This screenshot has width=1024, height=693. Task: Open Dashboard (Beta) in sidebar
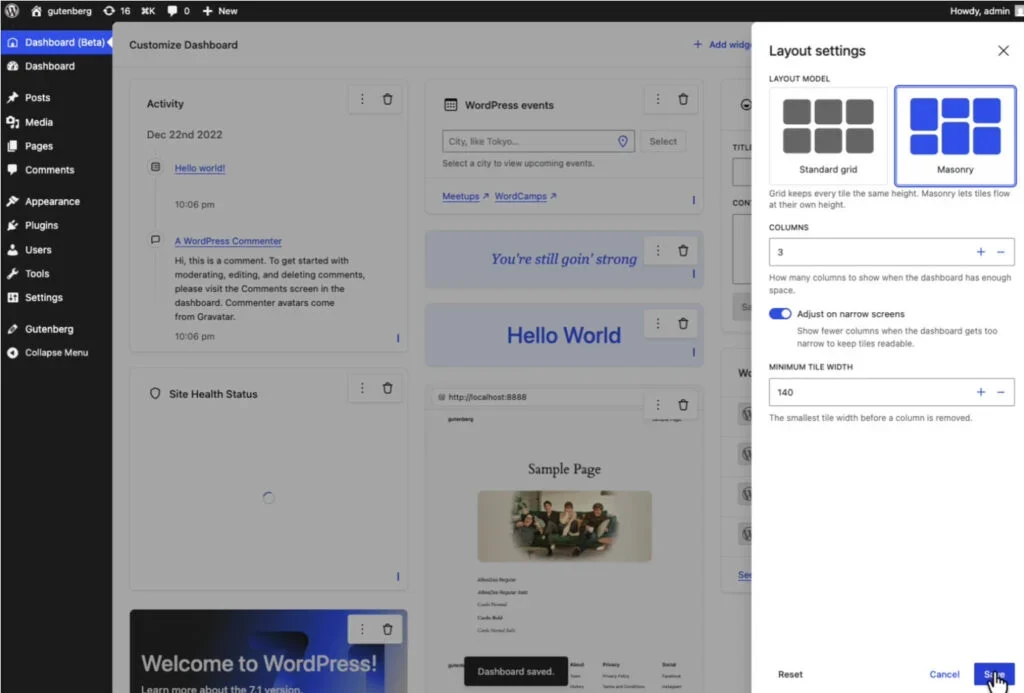point(56,42)
